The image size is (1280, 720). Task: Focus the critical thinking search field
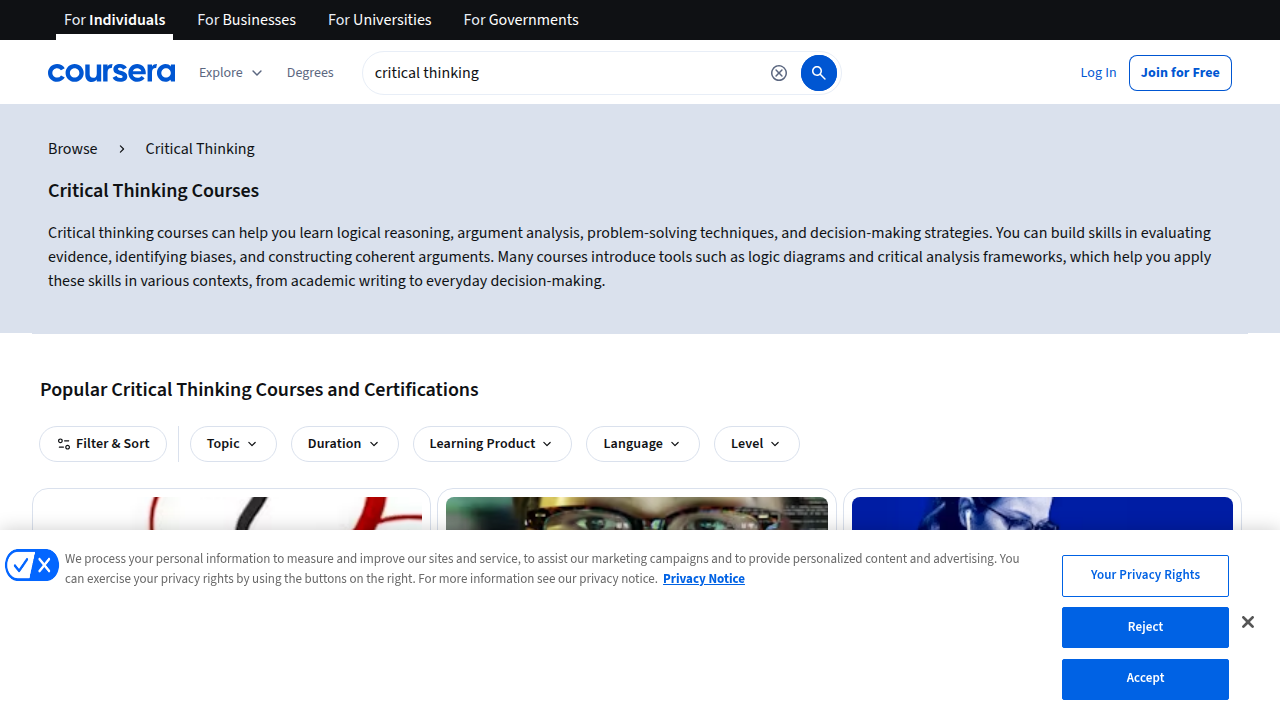point(565,73)
